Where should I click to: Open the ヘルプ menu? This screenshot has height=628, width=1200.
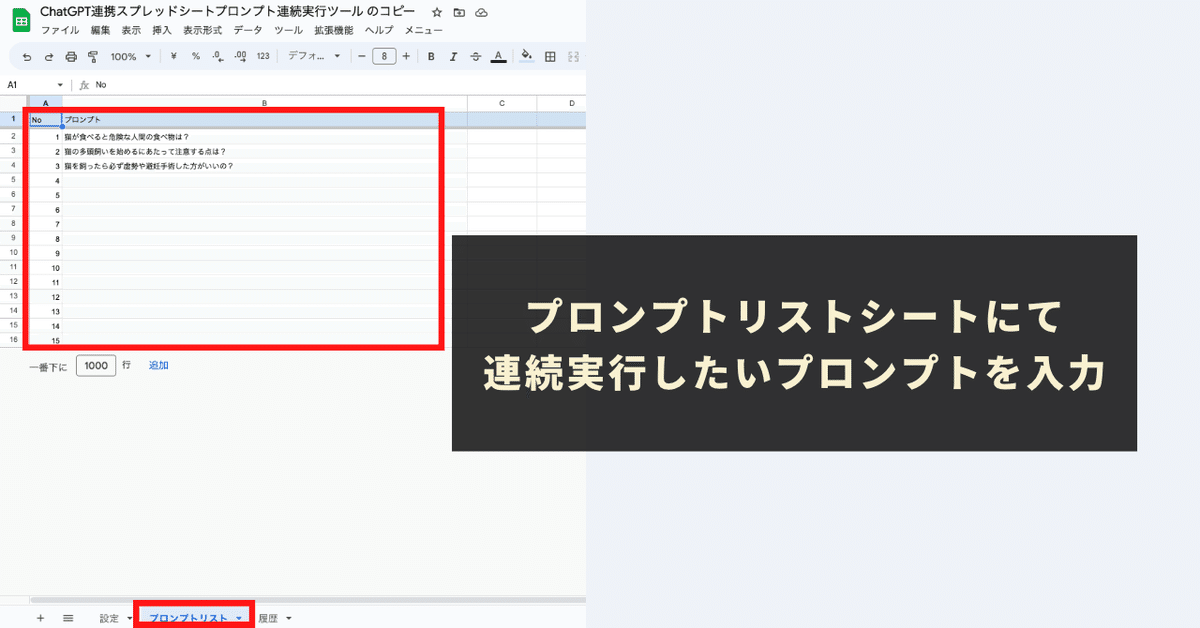pos(379,31)
